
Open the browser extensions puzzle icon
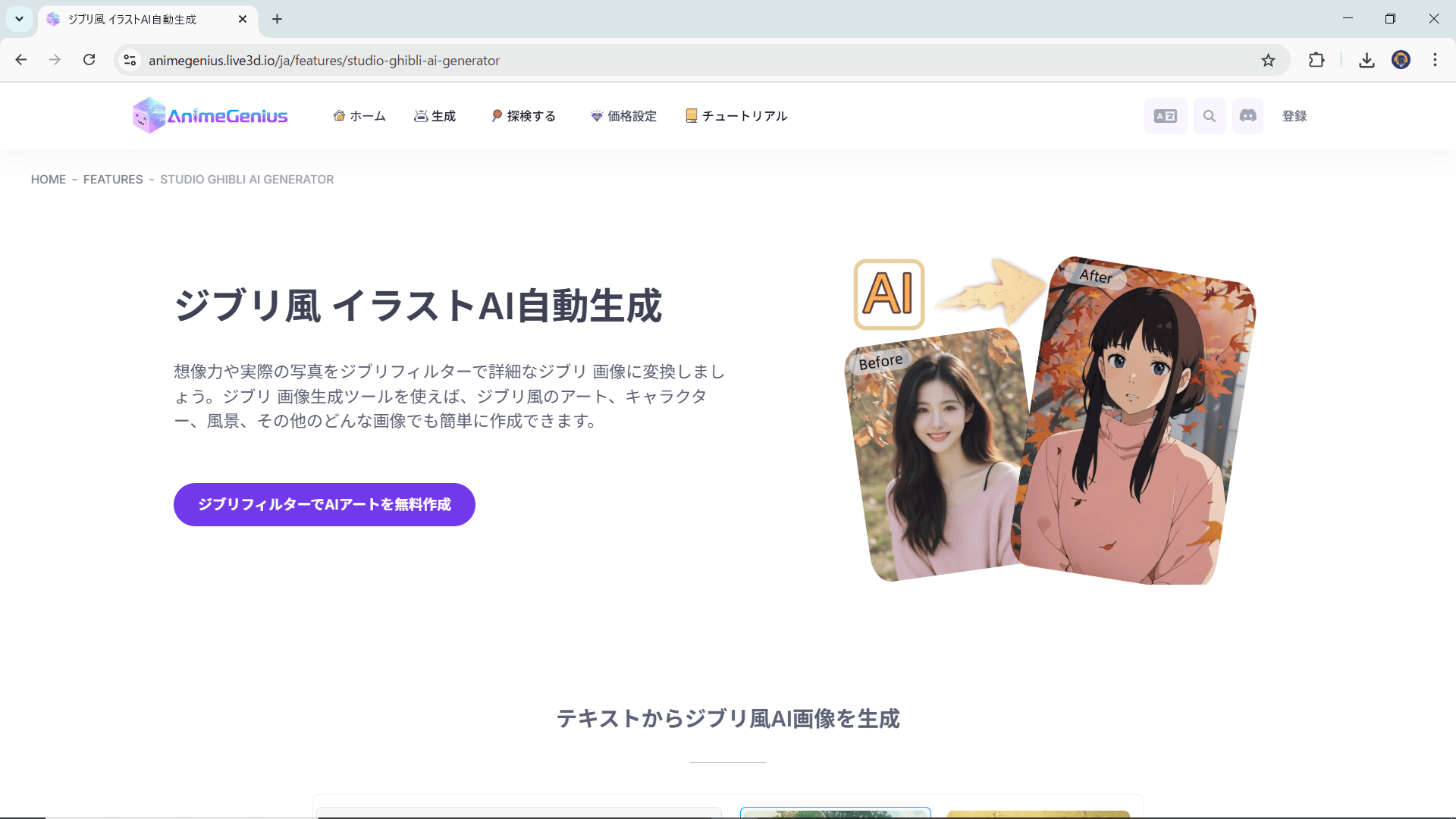[x=1316, y=60]
